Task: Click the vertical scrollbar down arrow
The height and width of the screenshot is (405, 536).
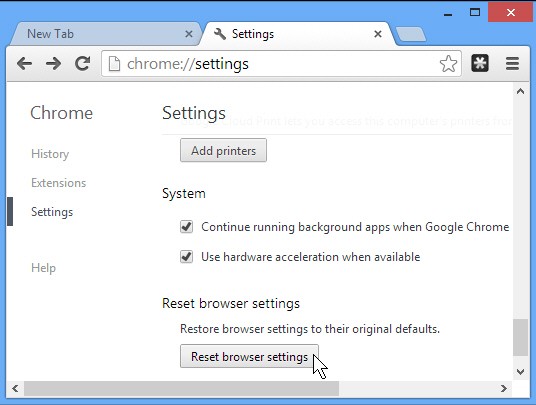Action: pyautogui.click(x=520, y=372)
